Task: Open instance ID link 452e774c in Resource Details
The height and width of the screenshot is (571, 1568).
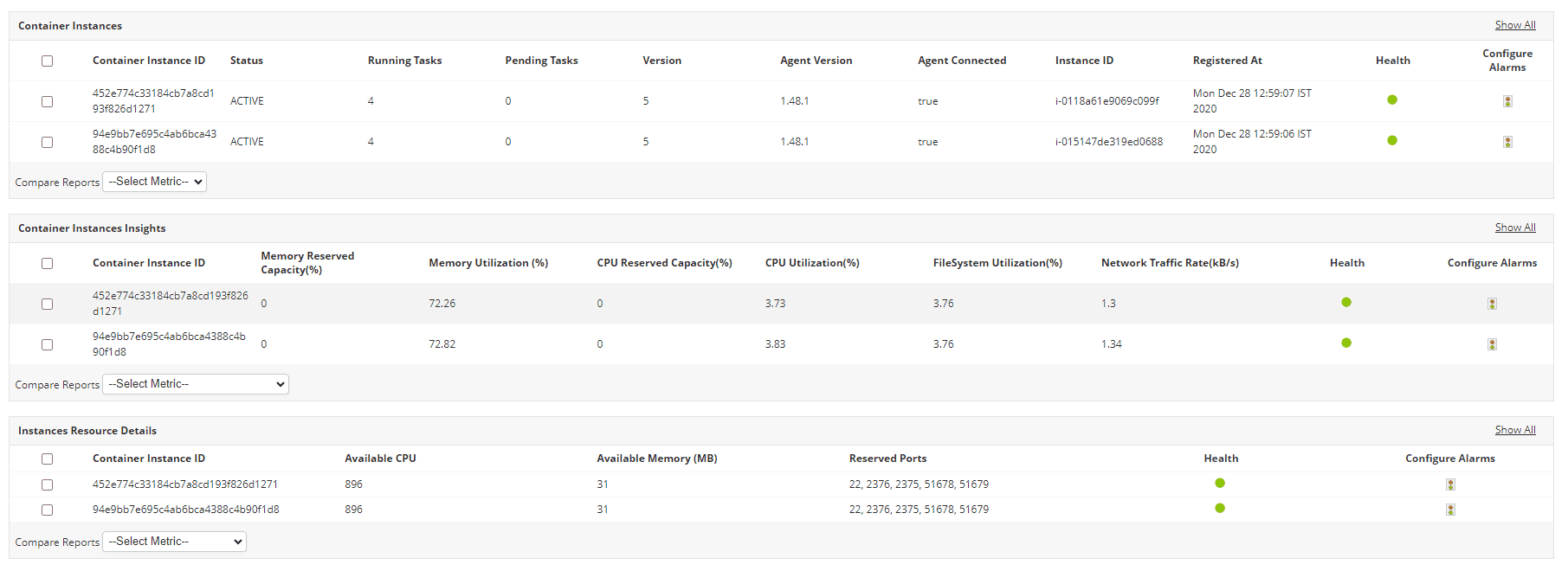Action: [x=184, y=484]
